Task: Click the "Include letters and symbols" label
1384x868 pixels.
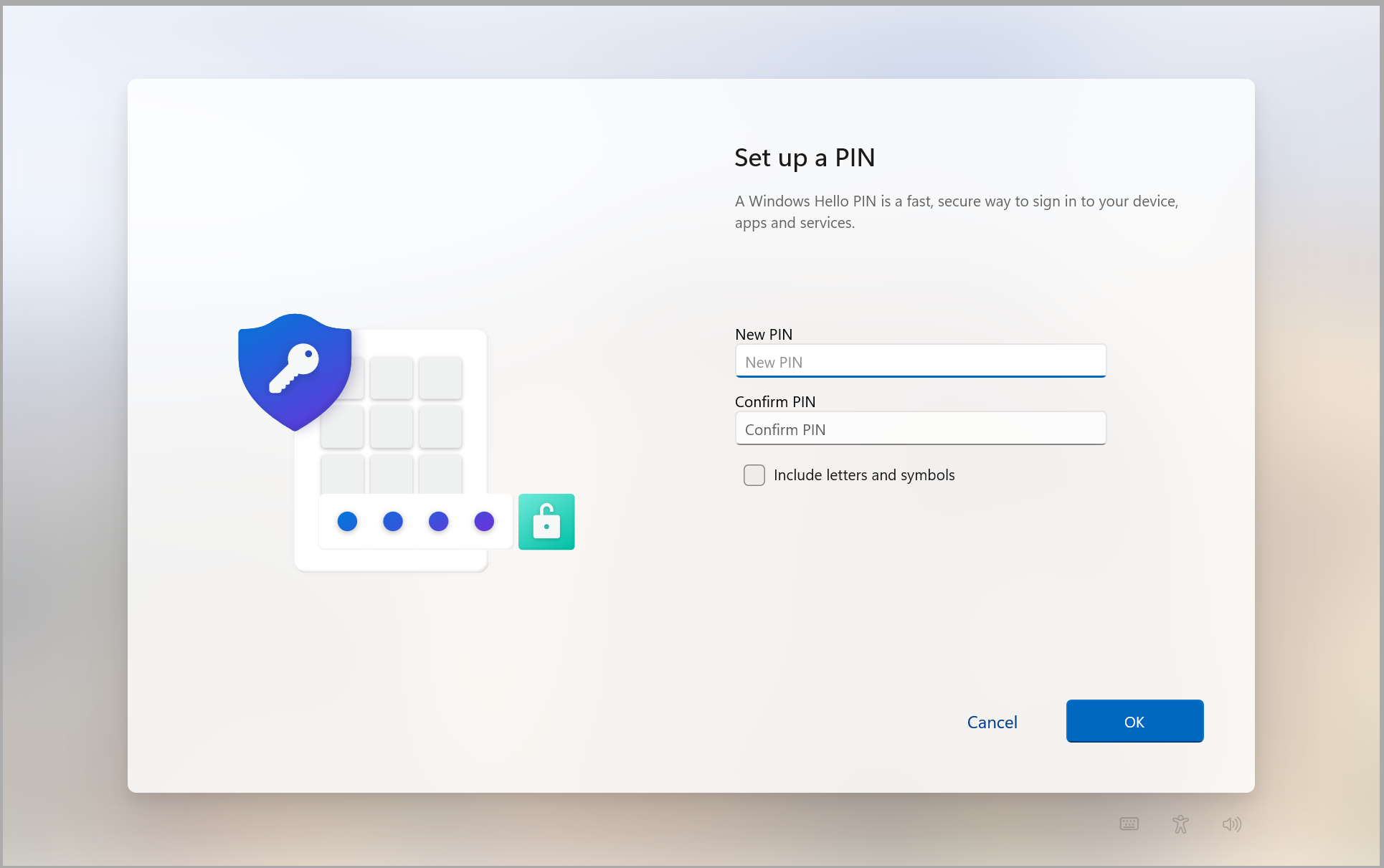Action: pyautogui.click(x=864, y=475)
